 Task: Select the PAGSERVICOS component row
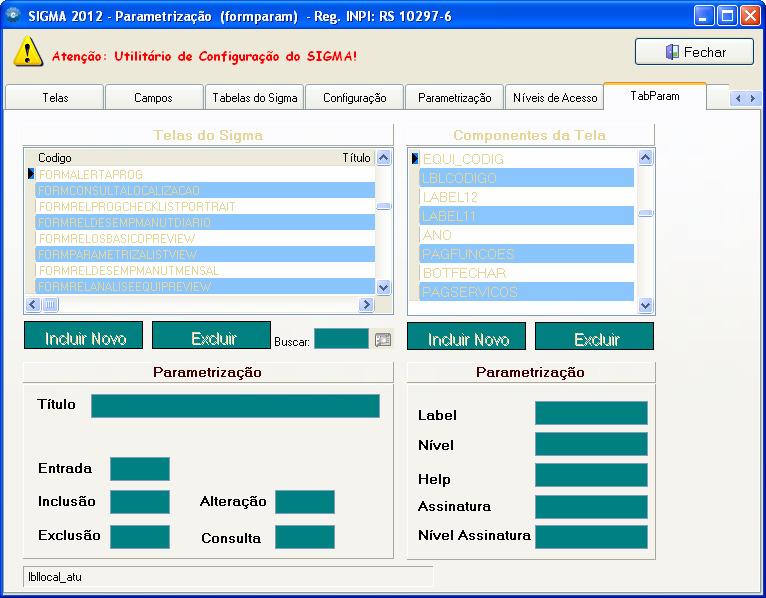click(527, 292)
